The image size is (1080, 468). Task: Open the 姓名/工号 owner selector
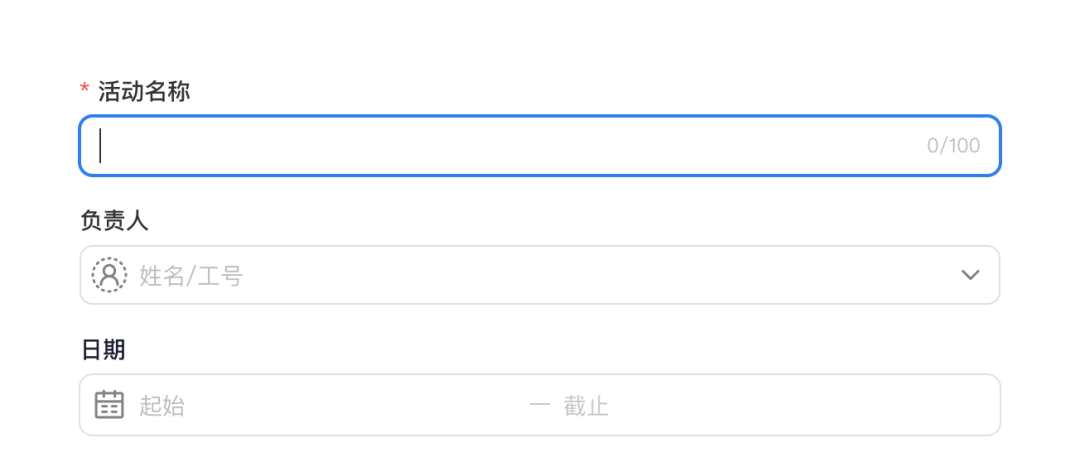pyautogui.click(x=500, y=275)
